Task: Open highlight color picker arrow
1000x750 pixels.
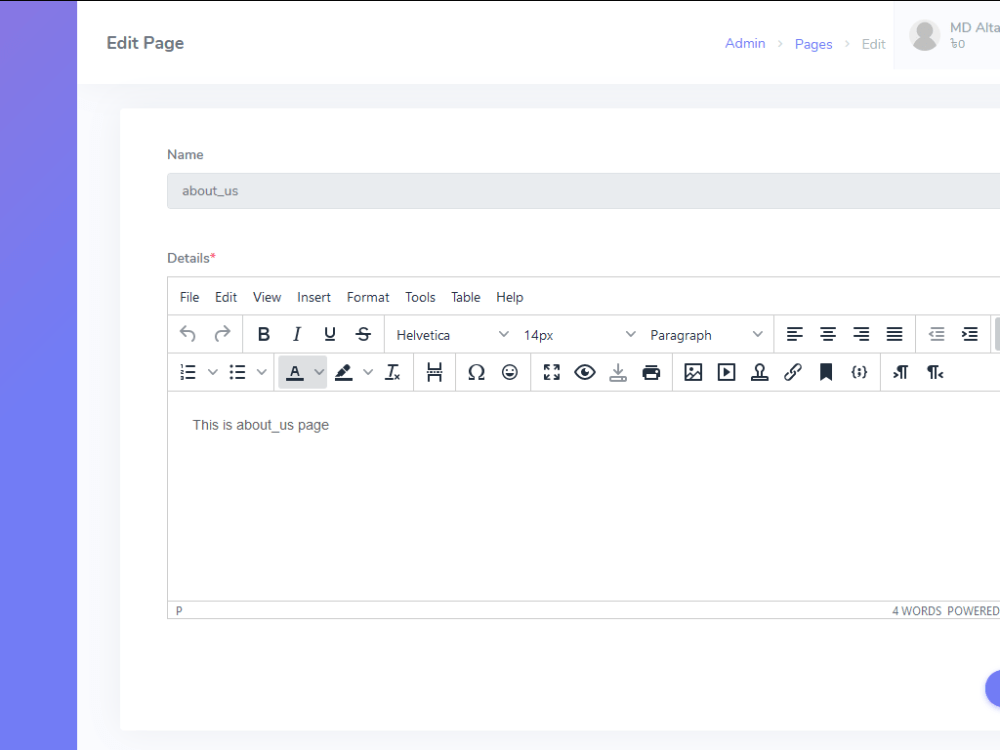Action: coord(368,372)
